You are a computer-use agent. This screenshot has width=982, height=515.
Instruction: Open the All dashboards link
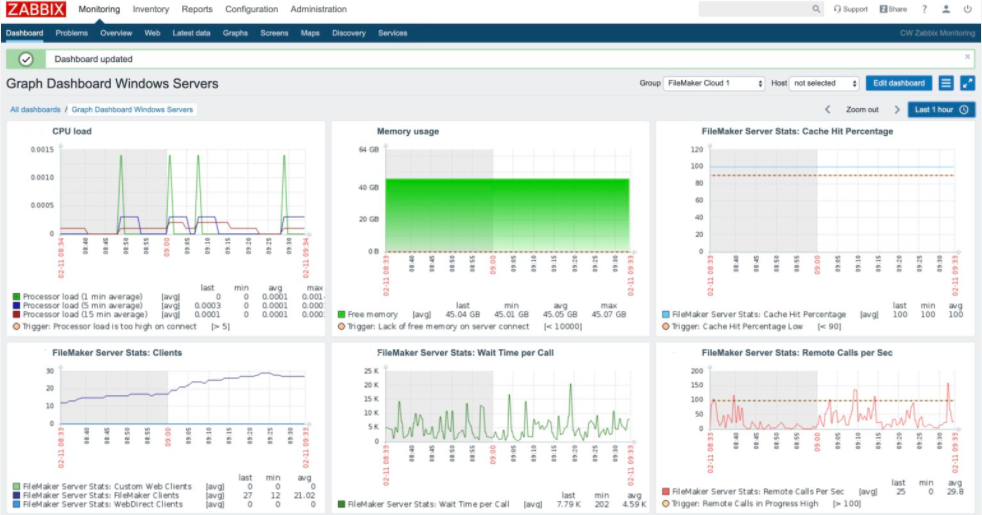coord(35,109)
